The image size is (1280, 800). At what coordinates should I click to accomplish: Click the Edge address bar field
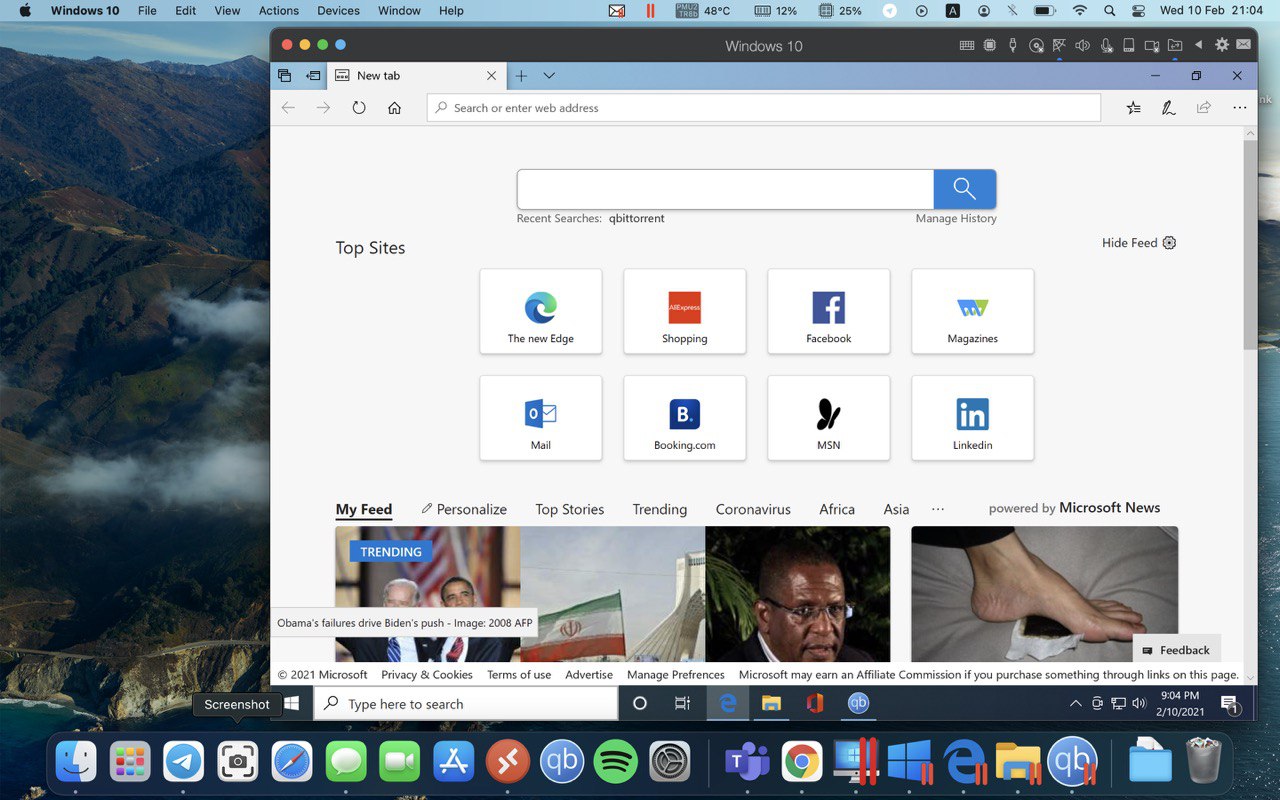(x=764, y=108)
